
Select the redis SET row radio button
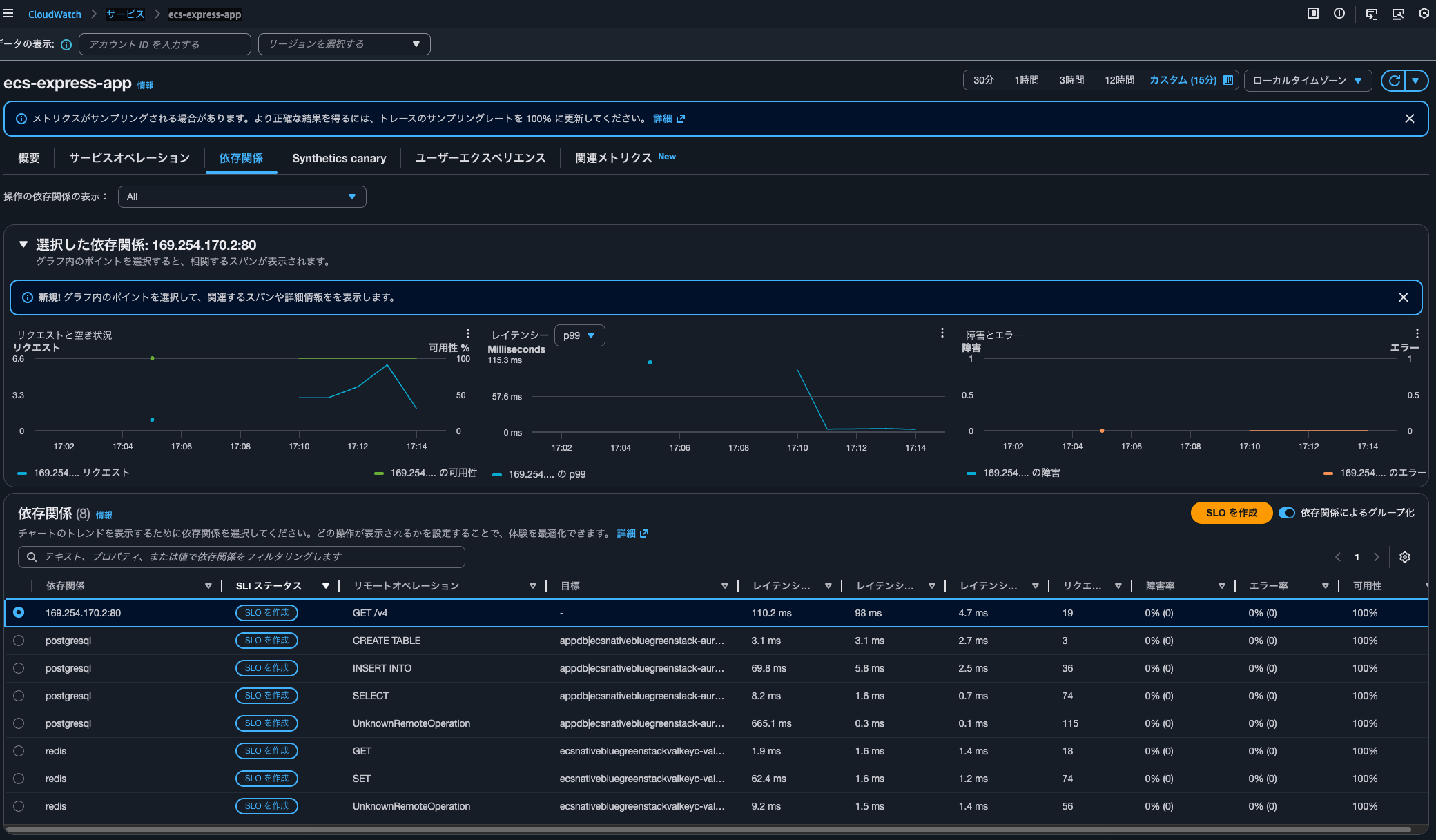(x=19, y=779)
